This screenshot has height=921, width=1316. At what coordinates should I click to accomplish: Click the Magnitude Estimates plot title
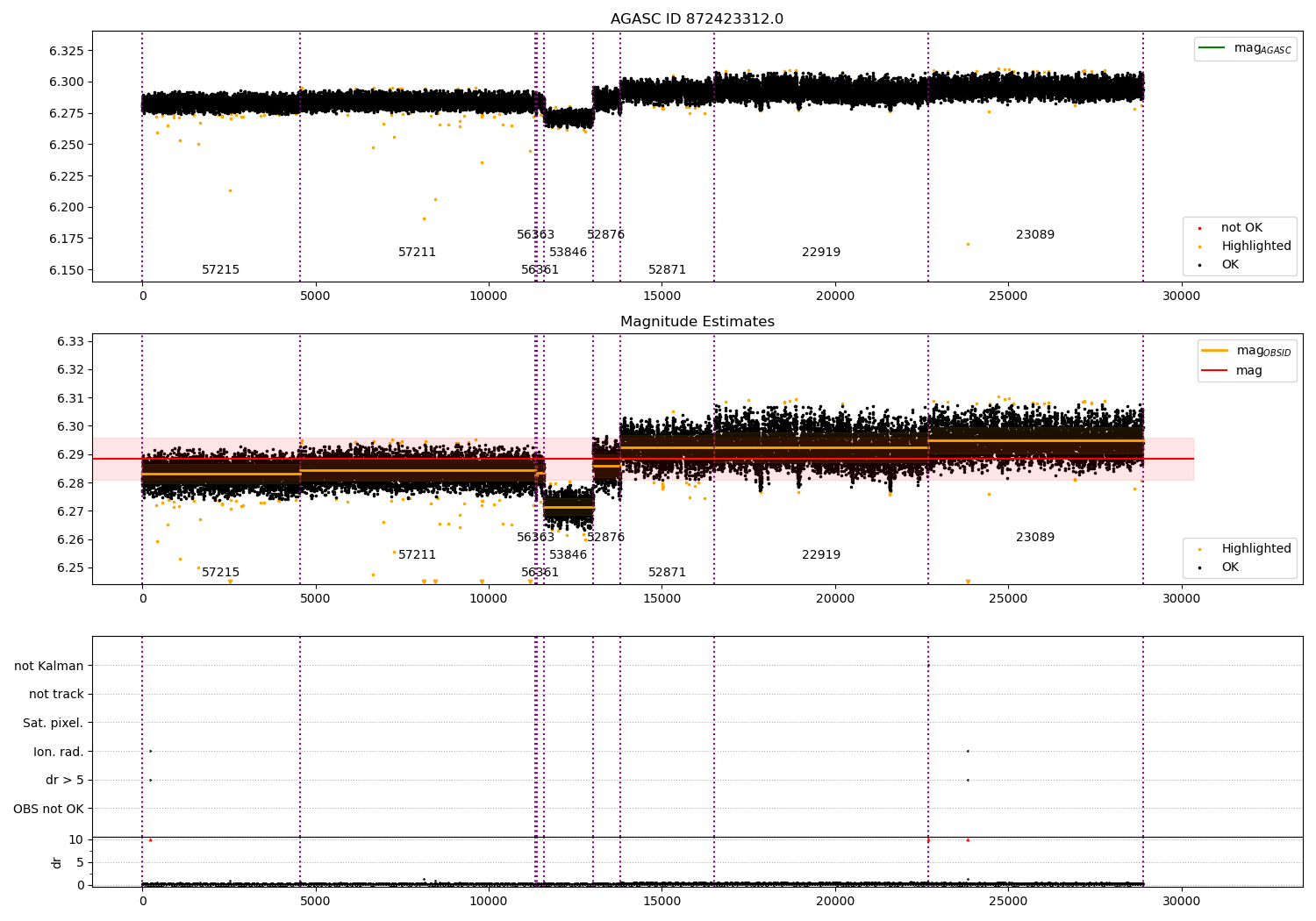[697, 322]
